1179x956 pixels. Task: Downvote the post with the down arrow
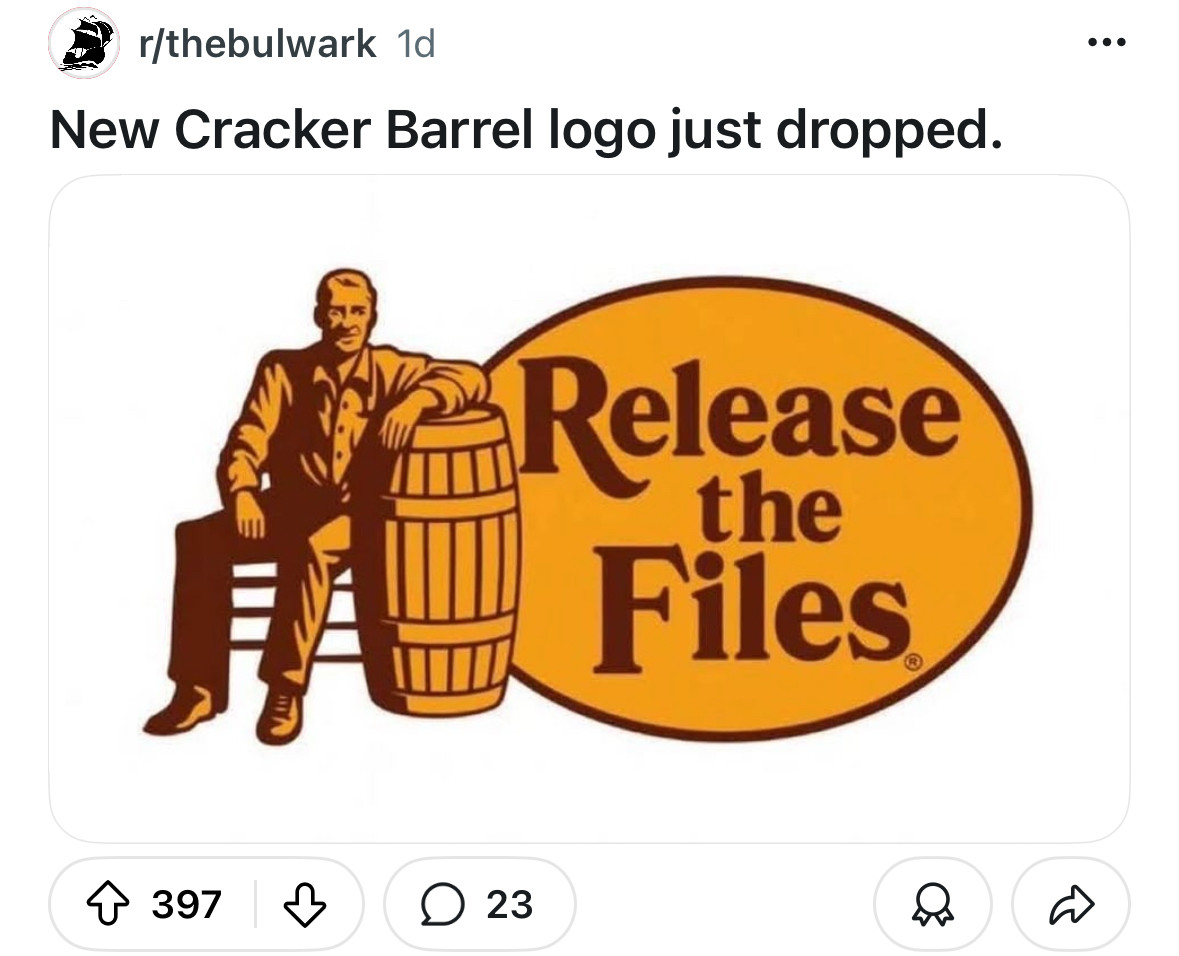(305, 903)
